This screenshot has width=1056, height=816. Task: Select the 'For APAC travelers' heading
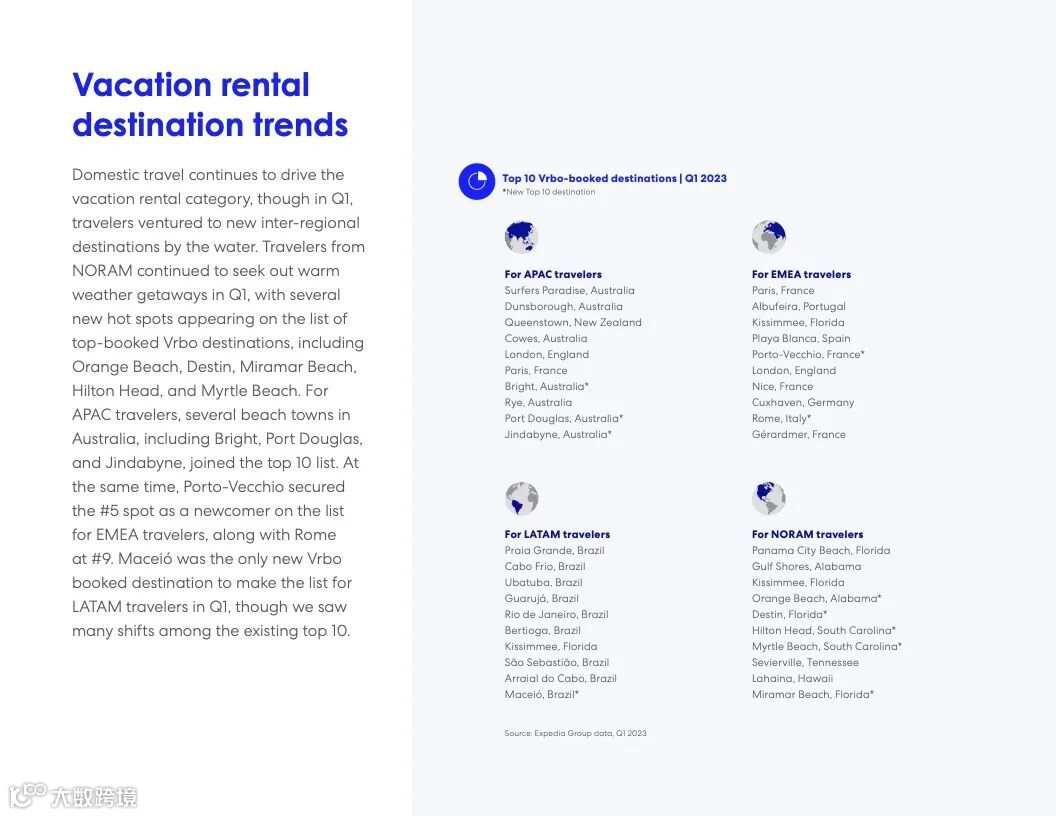553,274
